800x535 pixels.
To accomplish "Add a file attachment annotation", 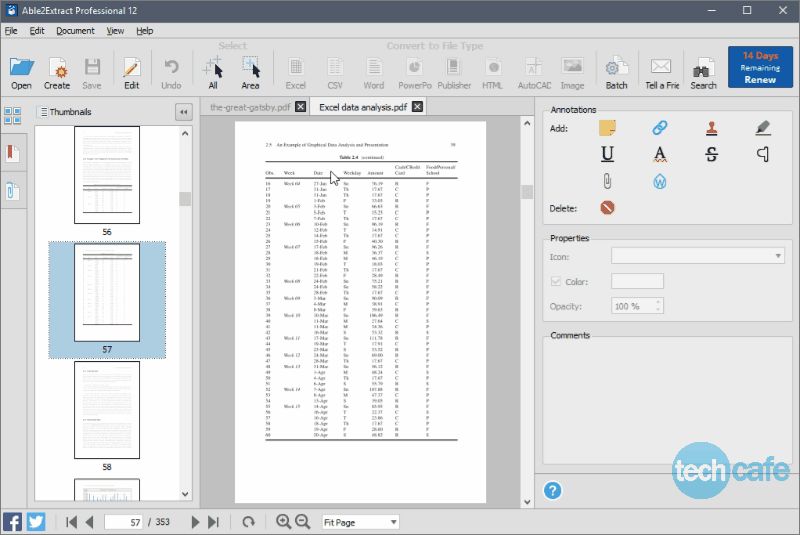I will coord(607,181).
